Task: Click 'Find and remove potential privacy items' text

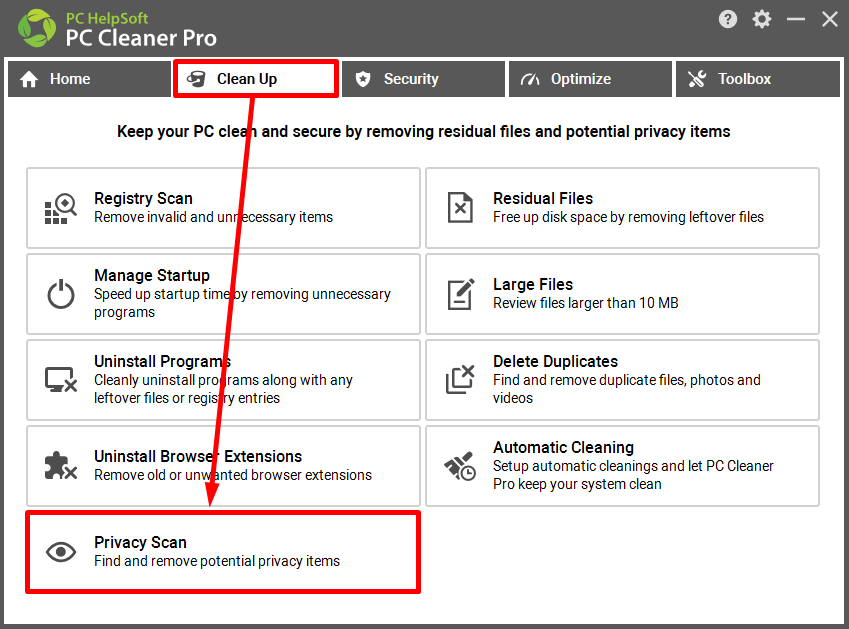Action: pyautogui.click(x=217, y=561)
